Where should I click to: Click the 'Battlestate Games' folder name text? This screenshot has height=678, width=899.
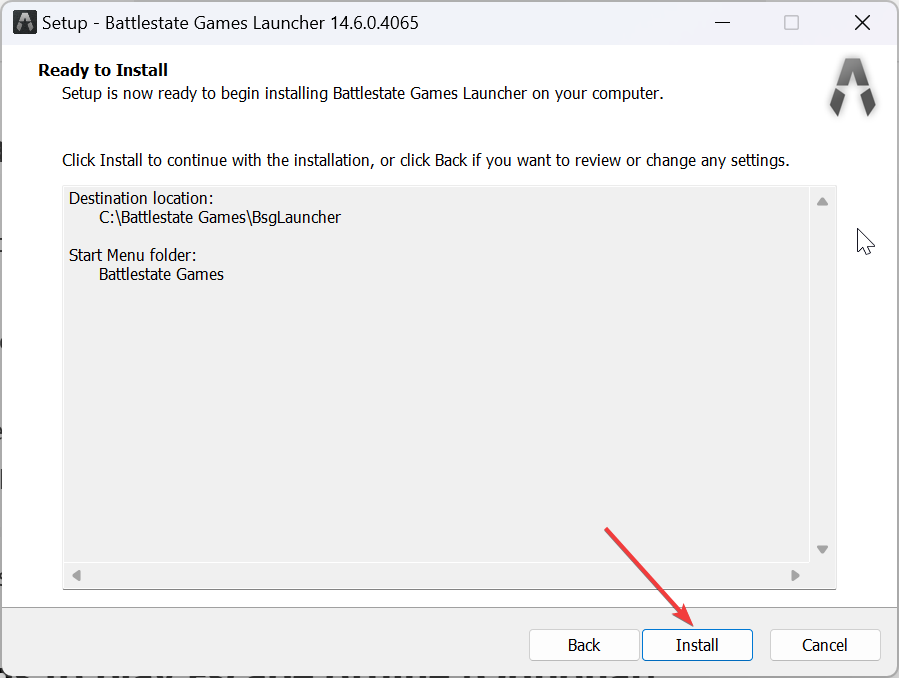click(161, 275)
